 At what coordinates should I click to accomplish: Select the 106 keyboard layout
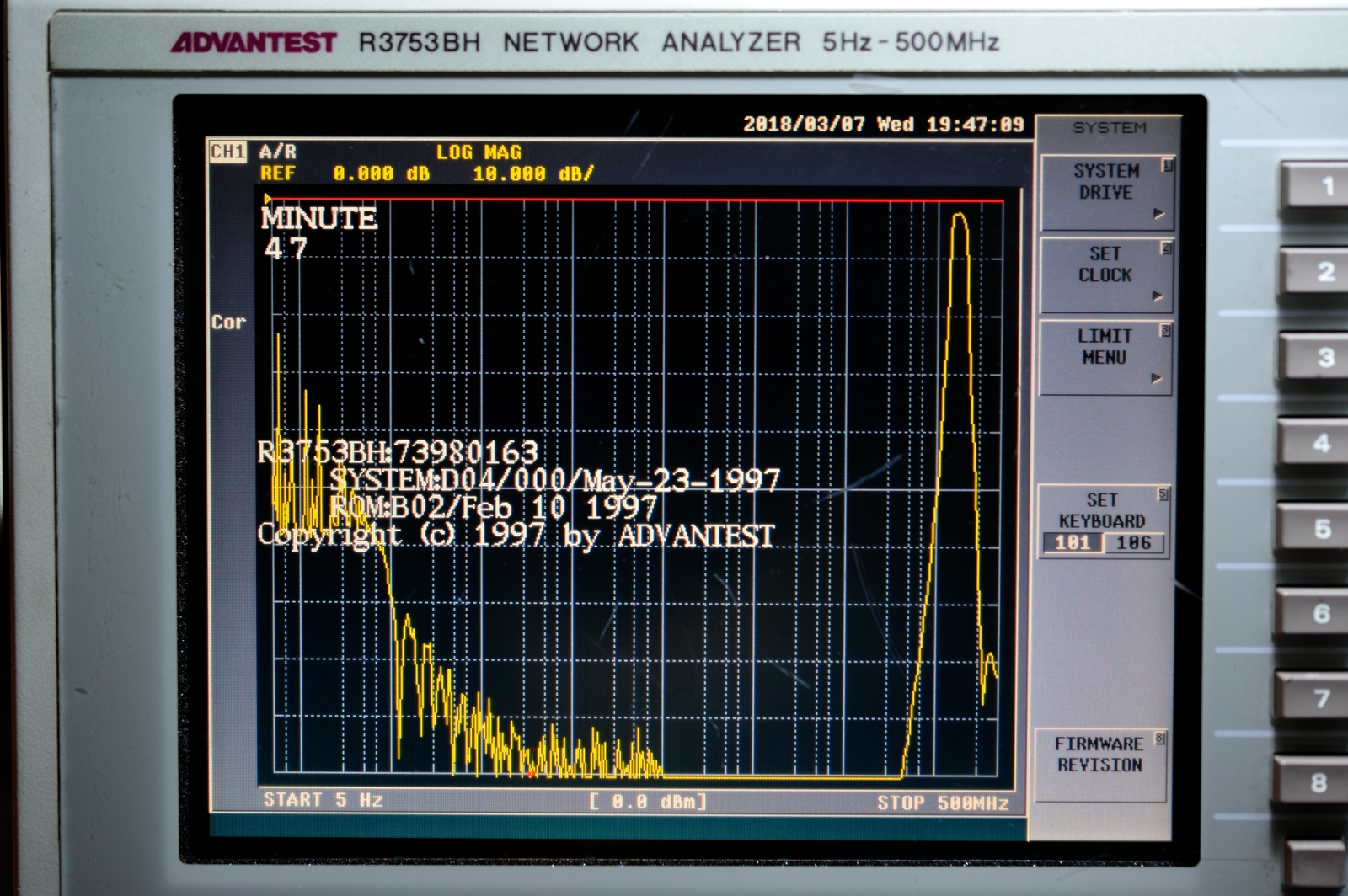[x=1133, y=543]
